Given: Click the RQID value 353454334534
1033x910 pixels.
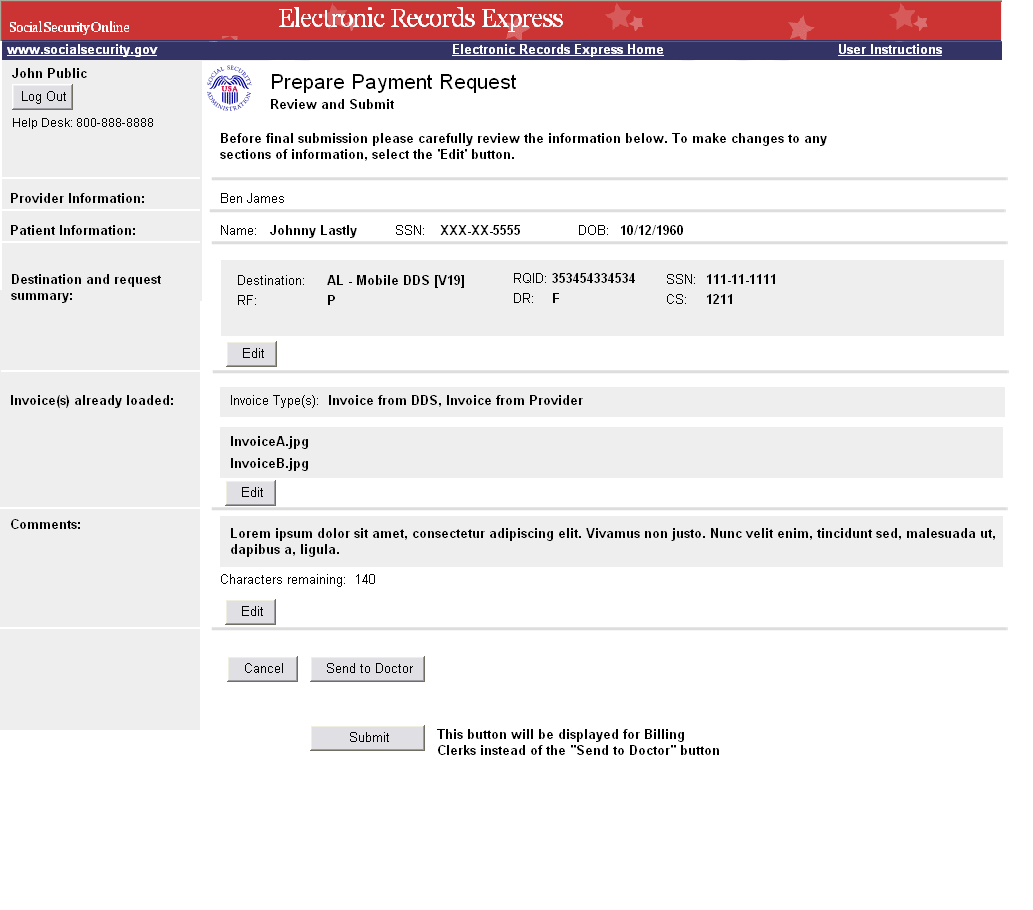Looking at the screenshot, I should (x=593, y=279).
